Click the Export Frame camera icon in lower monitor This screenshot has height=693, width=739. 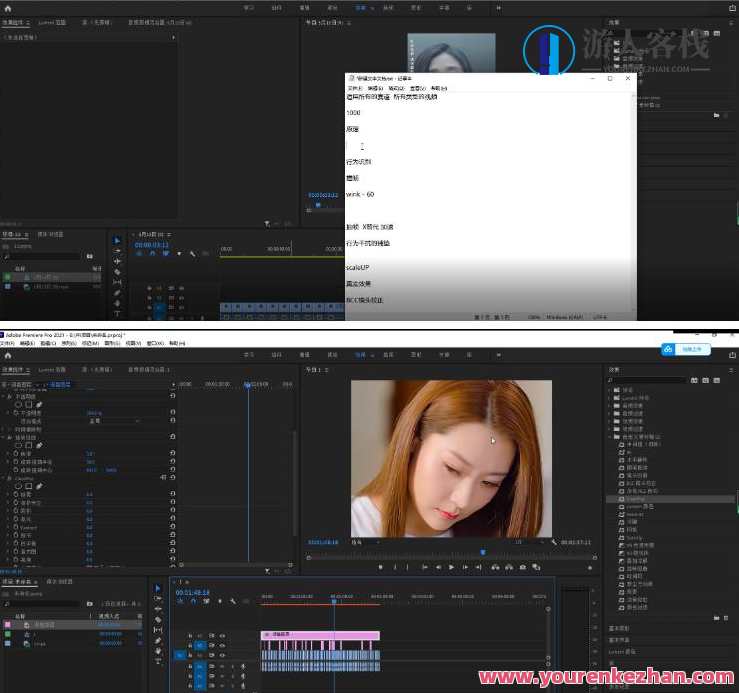click(522, 567)
